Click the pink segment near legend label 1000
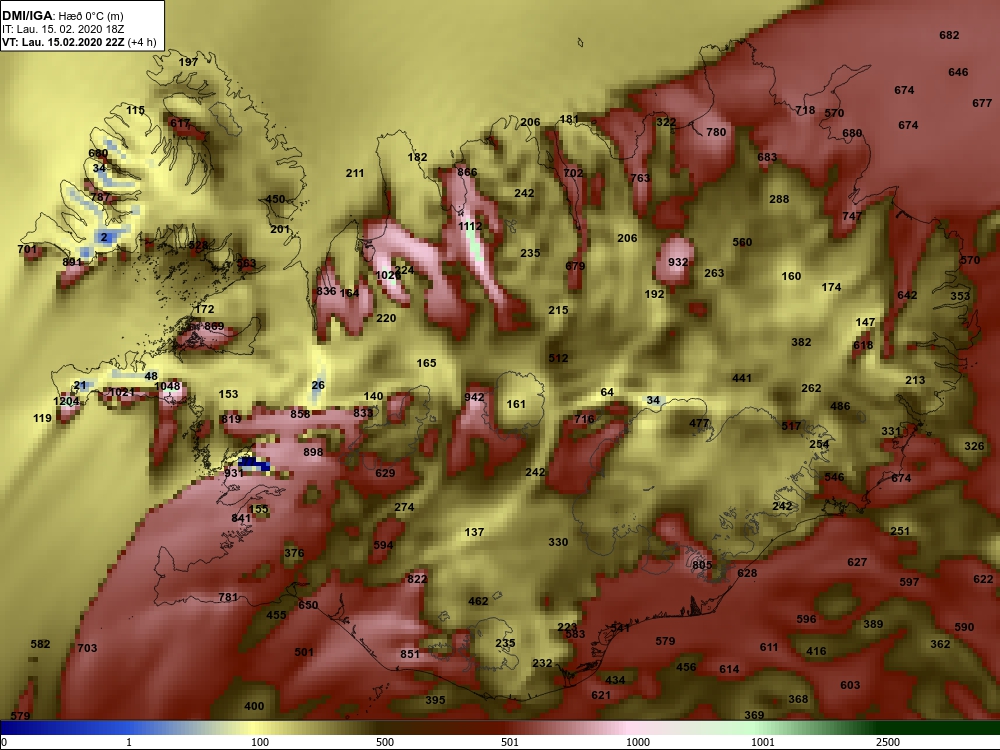The width and height of the screenshot is (1000, 750). tap(631, 728)
